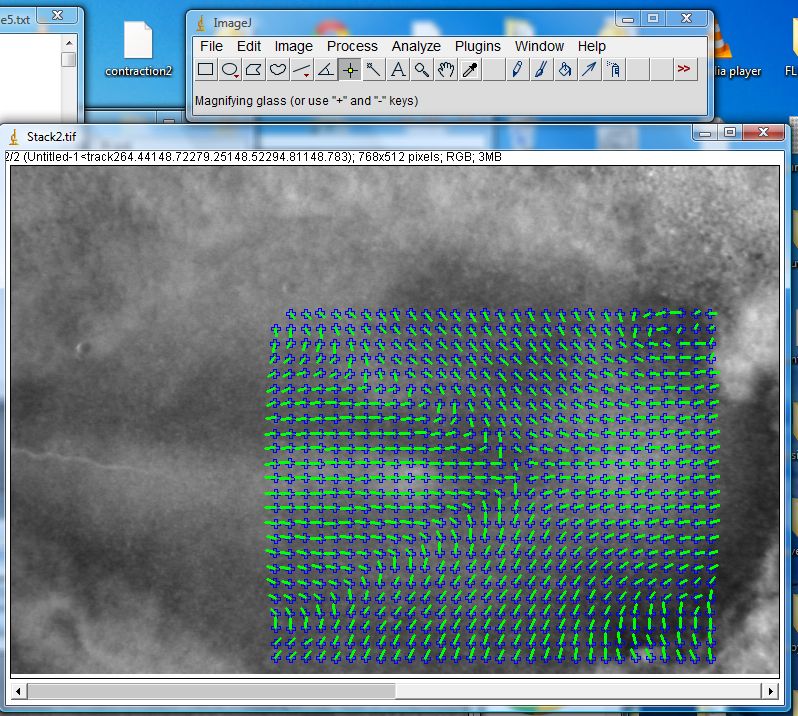Select the Flood Fill bucket tool
This screenshot has height=716, width=798.
click(x=565, y=69)
